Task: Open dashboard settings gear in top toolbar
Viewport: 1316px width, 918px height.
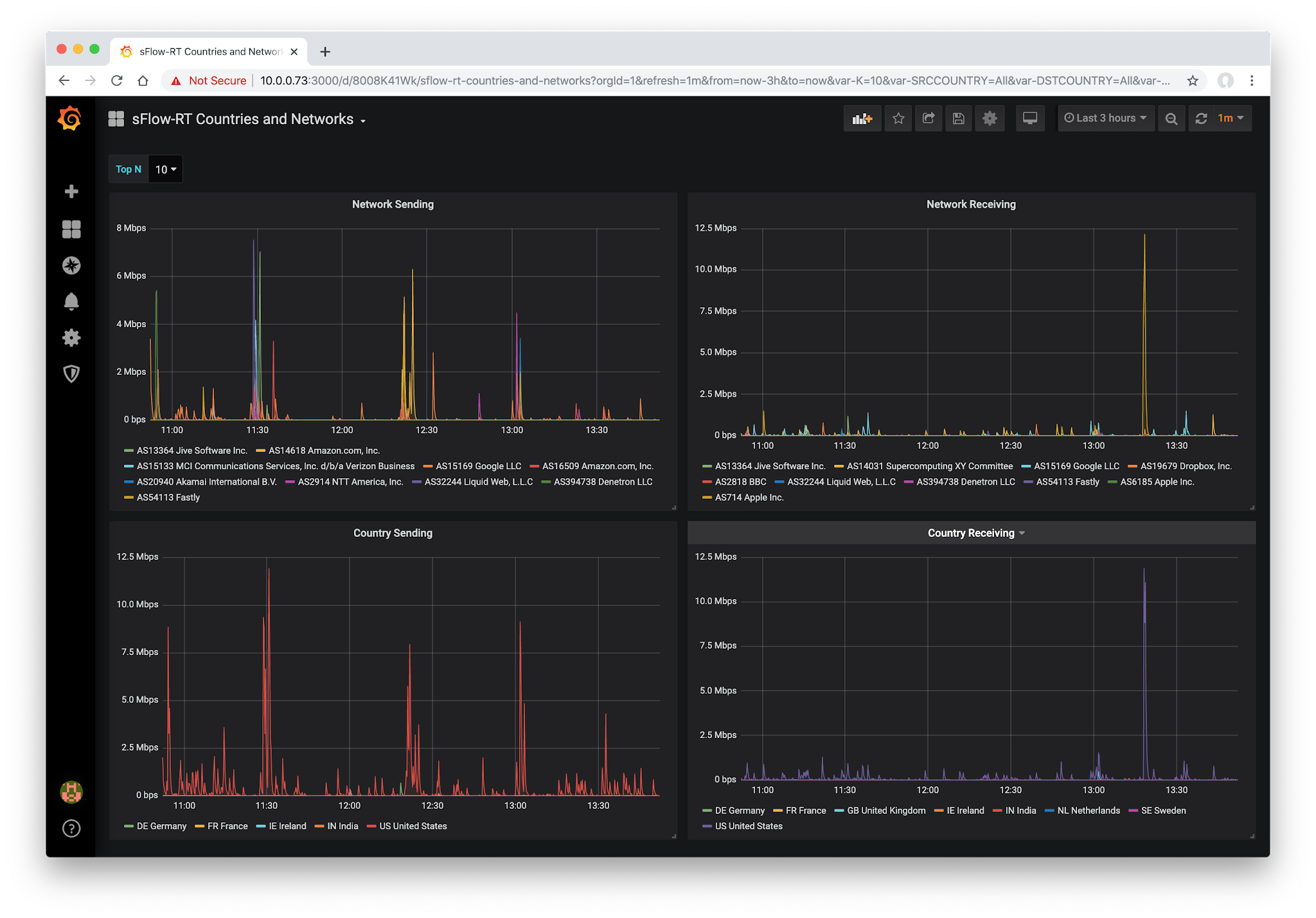Action: coord(990,118)
